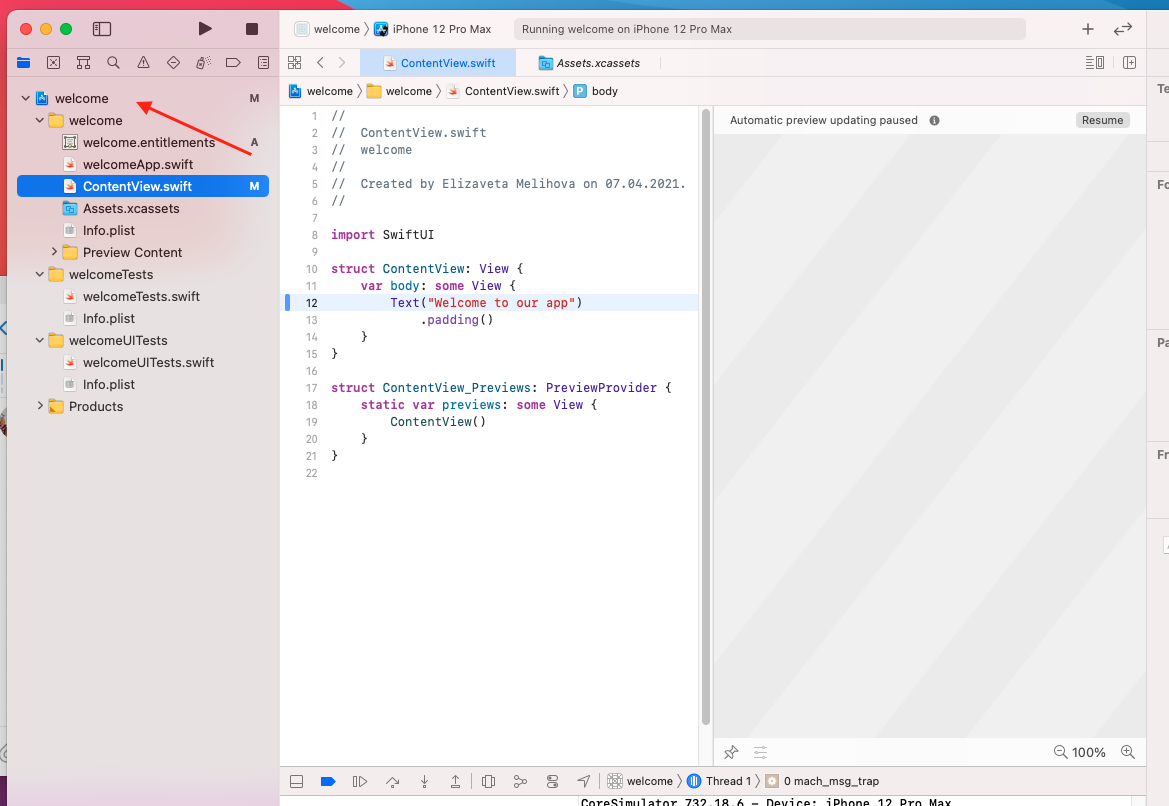Collapse the welcomeTests folder

click(x=40, y=274)
